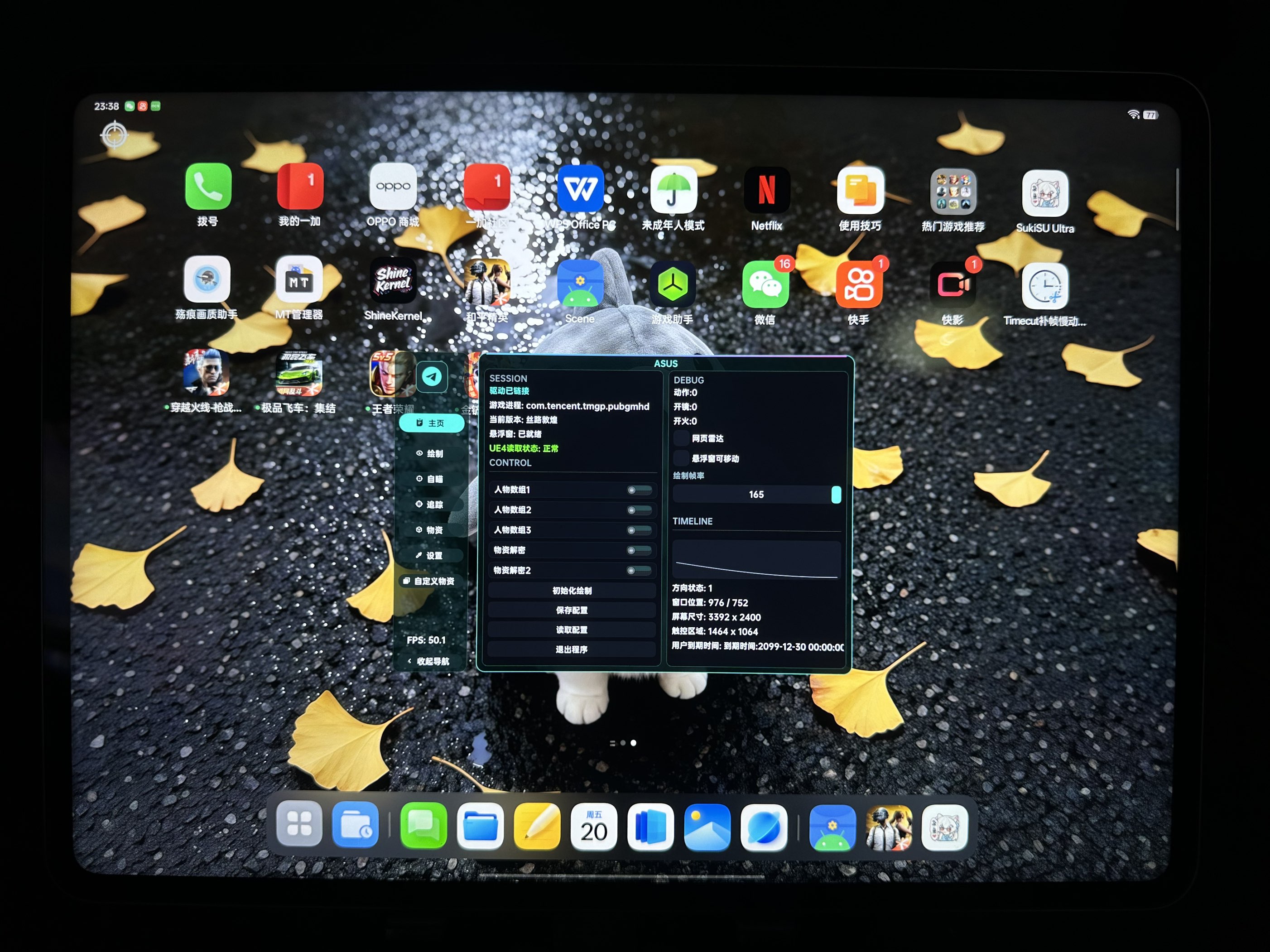Tick the 悬浮窗可移动 checkbox
1270x952 pixels.
click(682, 458)
